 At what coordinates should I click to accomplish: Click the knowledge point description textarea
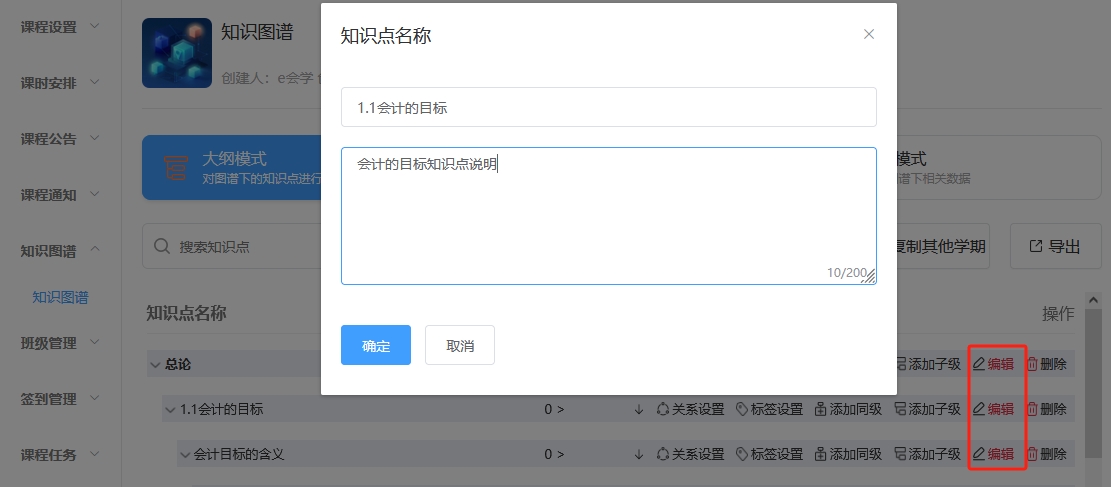(x=608, y=216)
